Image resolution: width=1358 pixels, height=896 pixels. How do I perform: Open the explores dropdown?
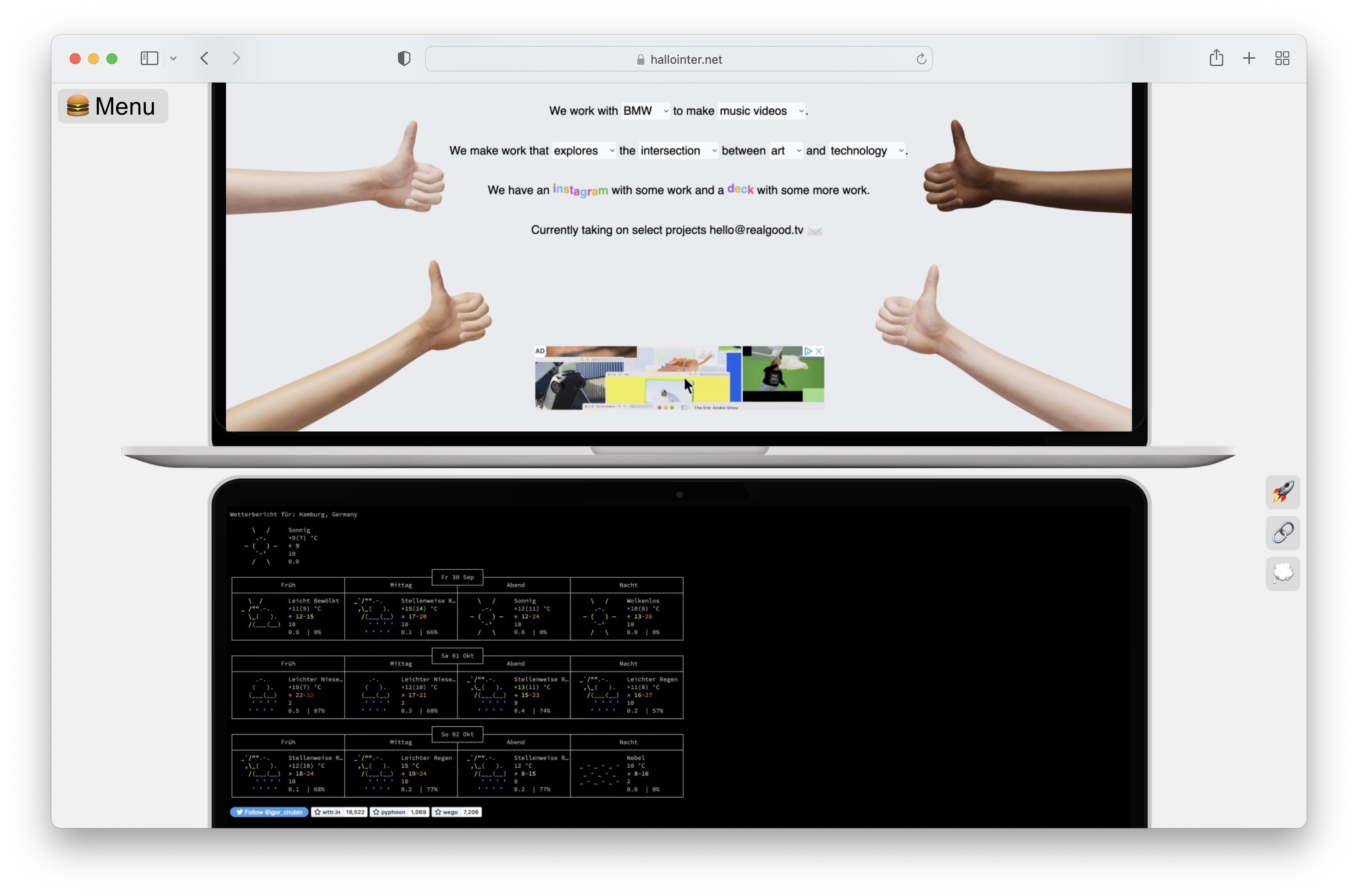pyautogui.click(x=584, y=151)
